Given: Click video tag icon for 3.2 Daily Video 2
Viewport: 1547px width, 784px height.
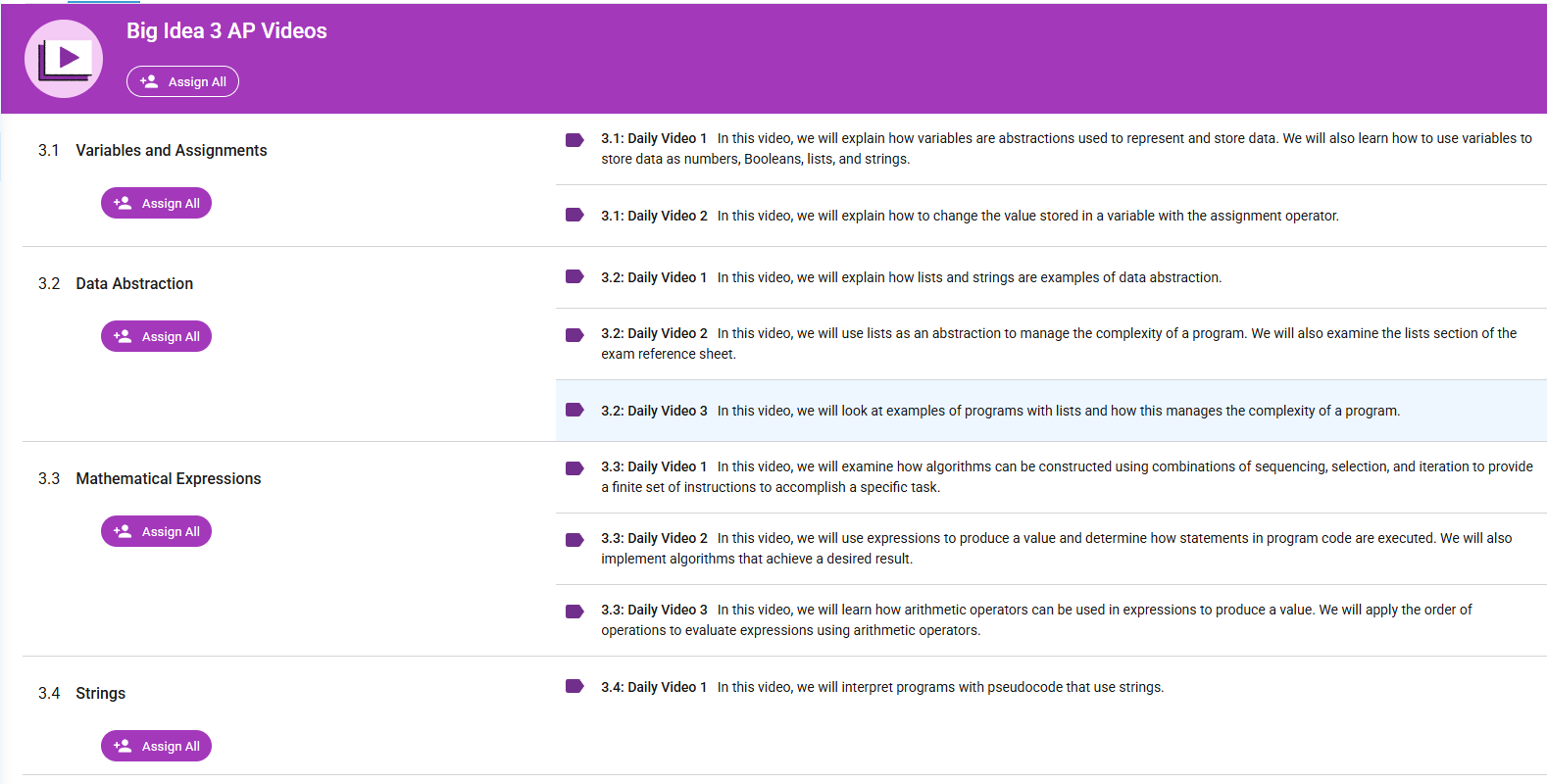Looking at the screenshot, I should tap(574, 335).
